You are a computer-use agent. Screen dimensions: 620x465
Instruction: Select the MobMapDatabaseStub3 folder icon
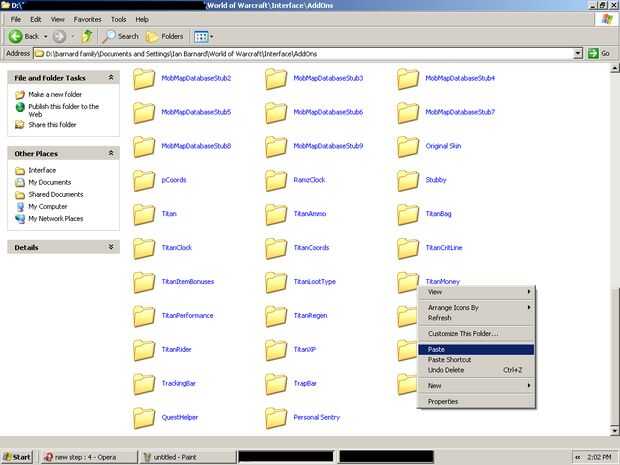point(276,79)
